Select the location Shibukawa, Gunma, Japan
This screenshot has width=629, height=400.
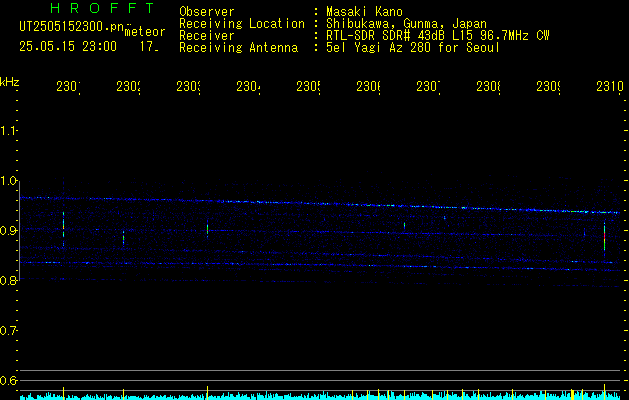point(406,24)
